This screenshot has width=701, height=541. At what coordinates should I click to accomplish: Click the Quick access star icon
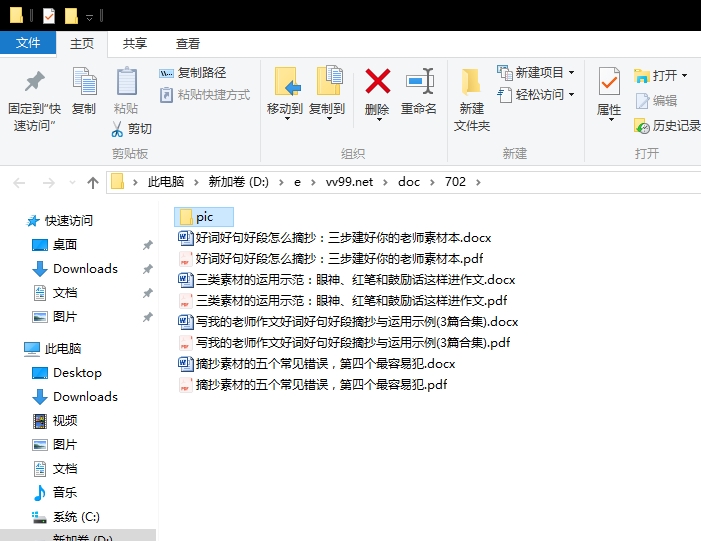point(33,220)
